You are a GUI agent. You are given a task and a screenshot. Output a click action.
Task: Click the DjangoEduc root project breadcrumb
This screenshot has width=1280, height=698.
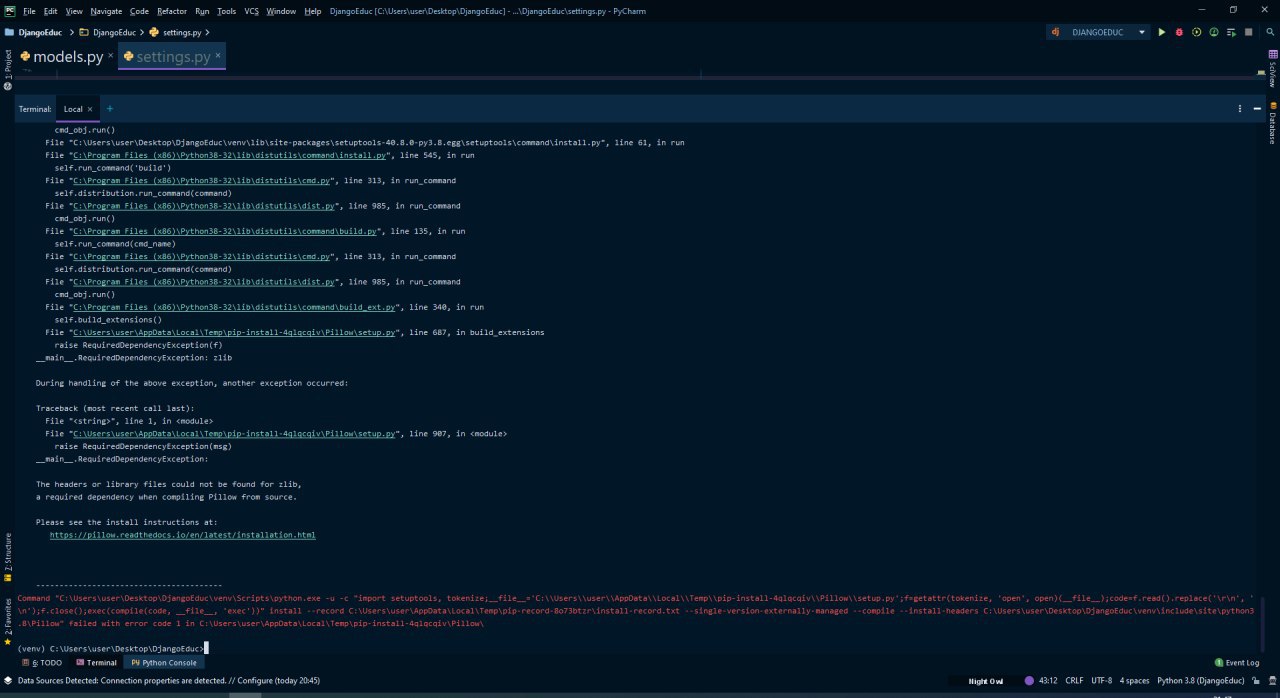pos(34,32)
